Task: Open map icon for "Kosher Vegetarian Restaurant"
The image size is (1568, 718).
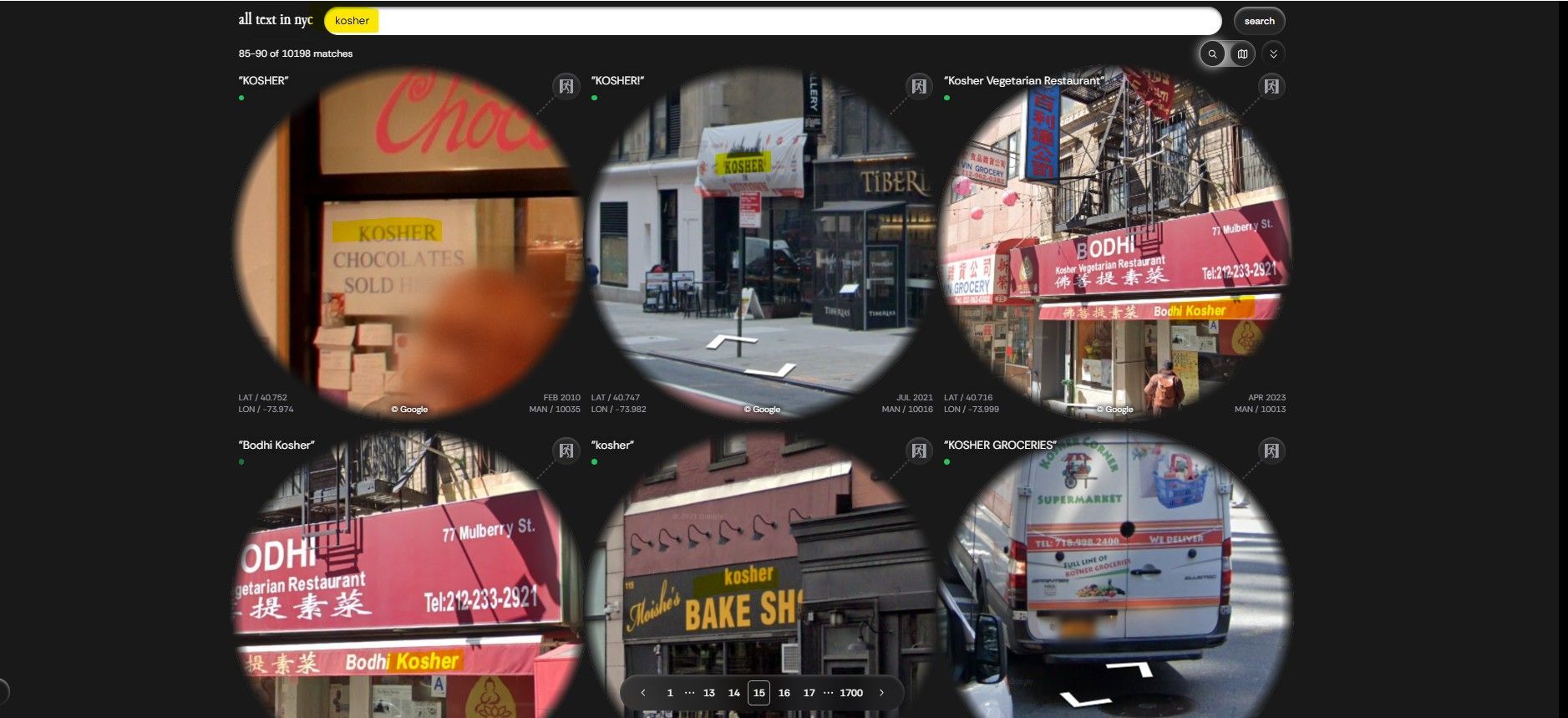Action: coord(1271,86)
